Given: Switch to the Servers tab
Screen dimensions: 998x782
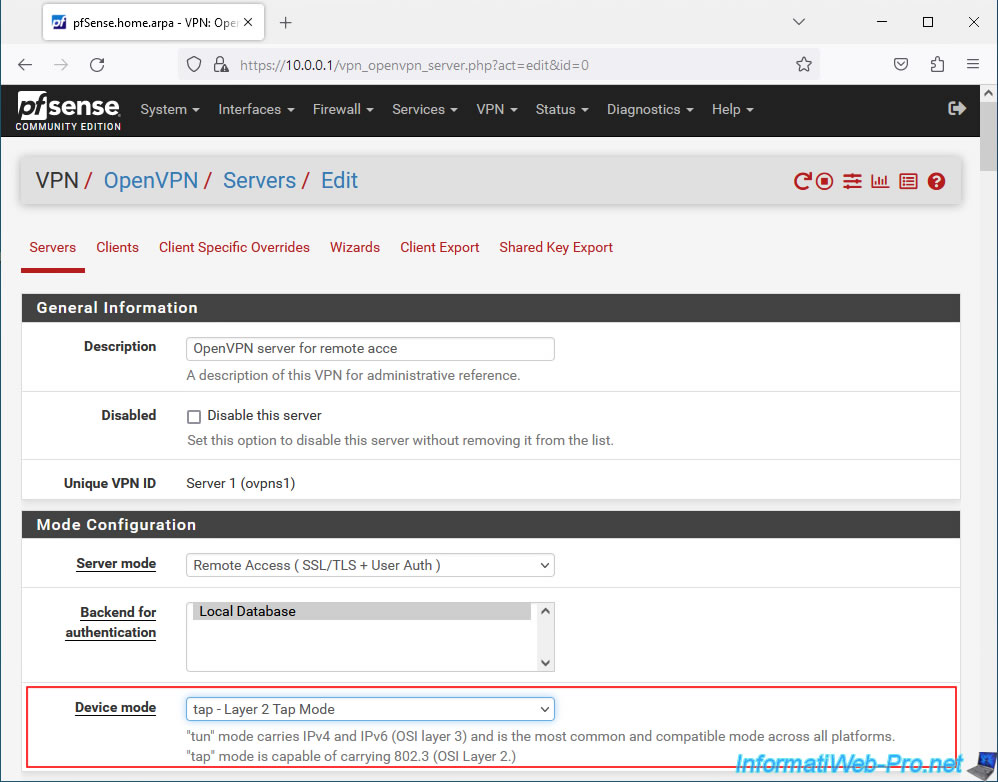Looking at the screenshot, I should click(53, 248).
